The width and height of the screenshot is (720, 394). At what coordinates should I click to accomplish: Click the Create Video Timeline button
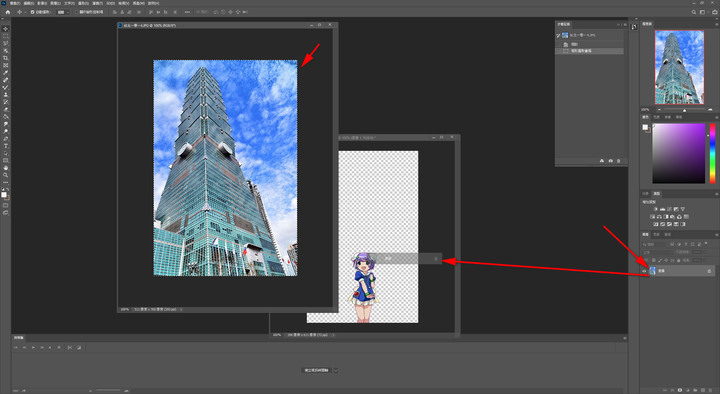tap(317, 370)
